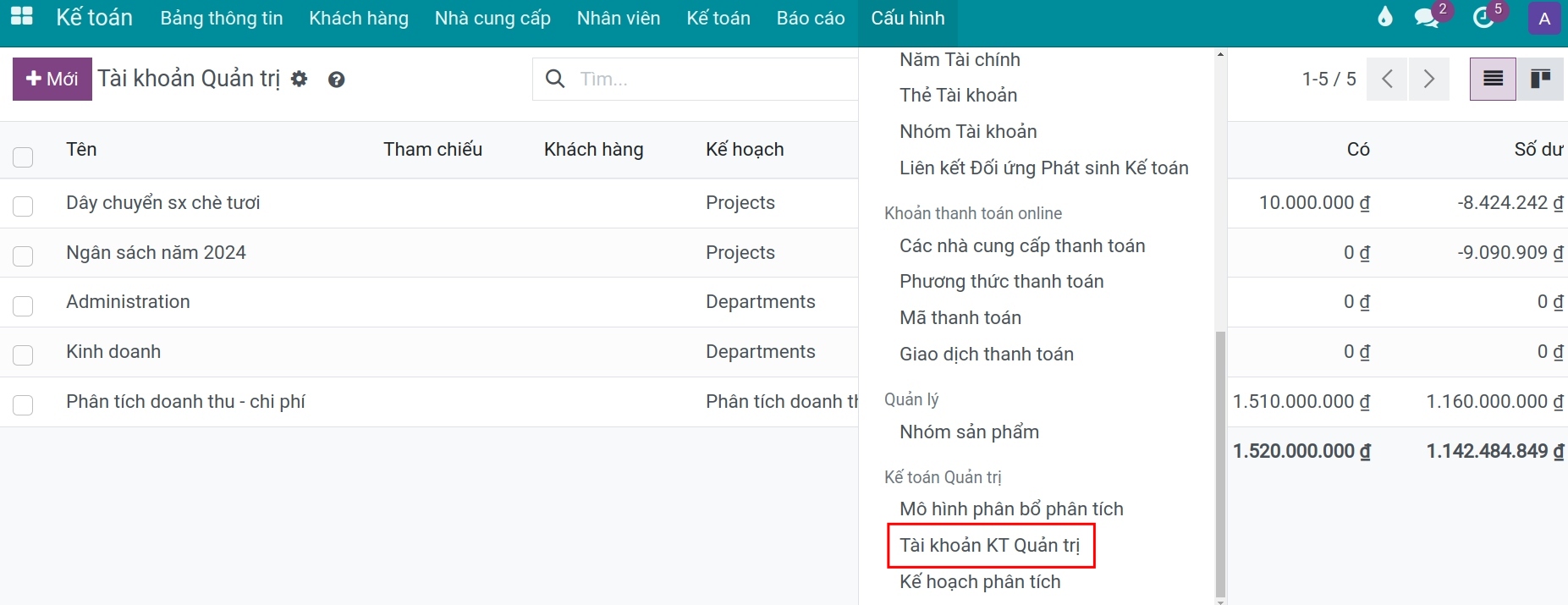Open the user avatar A menu
Image resolution: width=1568 pixels, height=605 pixels.
point(1544,18)
